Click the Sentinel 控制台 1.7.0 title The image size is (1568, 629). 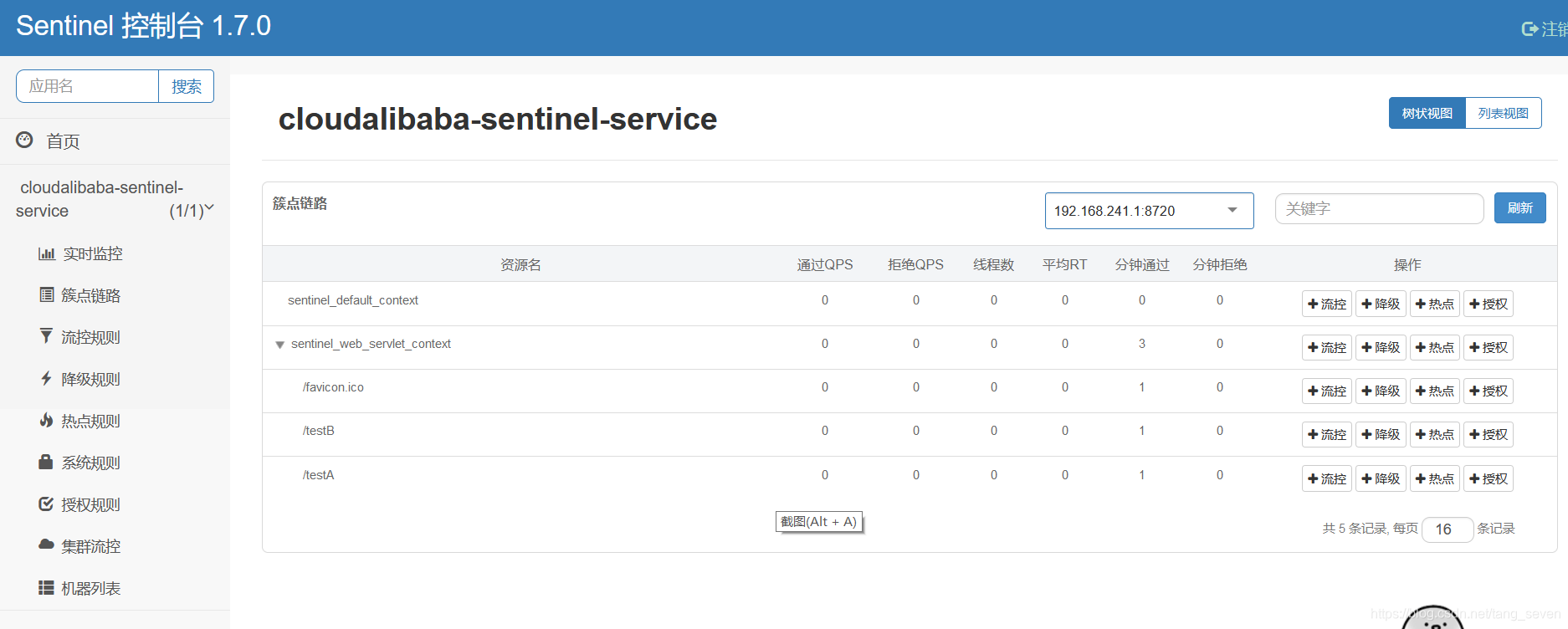(143, 26)
